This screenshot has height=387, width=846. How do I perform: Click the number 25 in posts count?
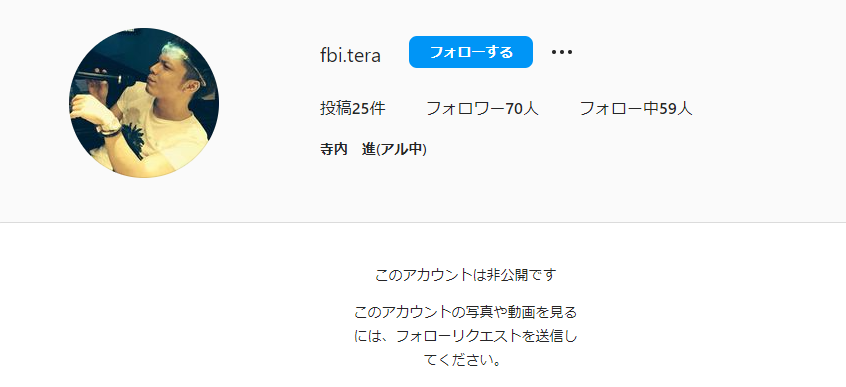pos(360,108)
